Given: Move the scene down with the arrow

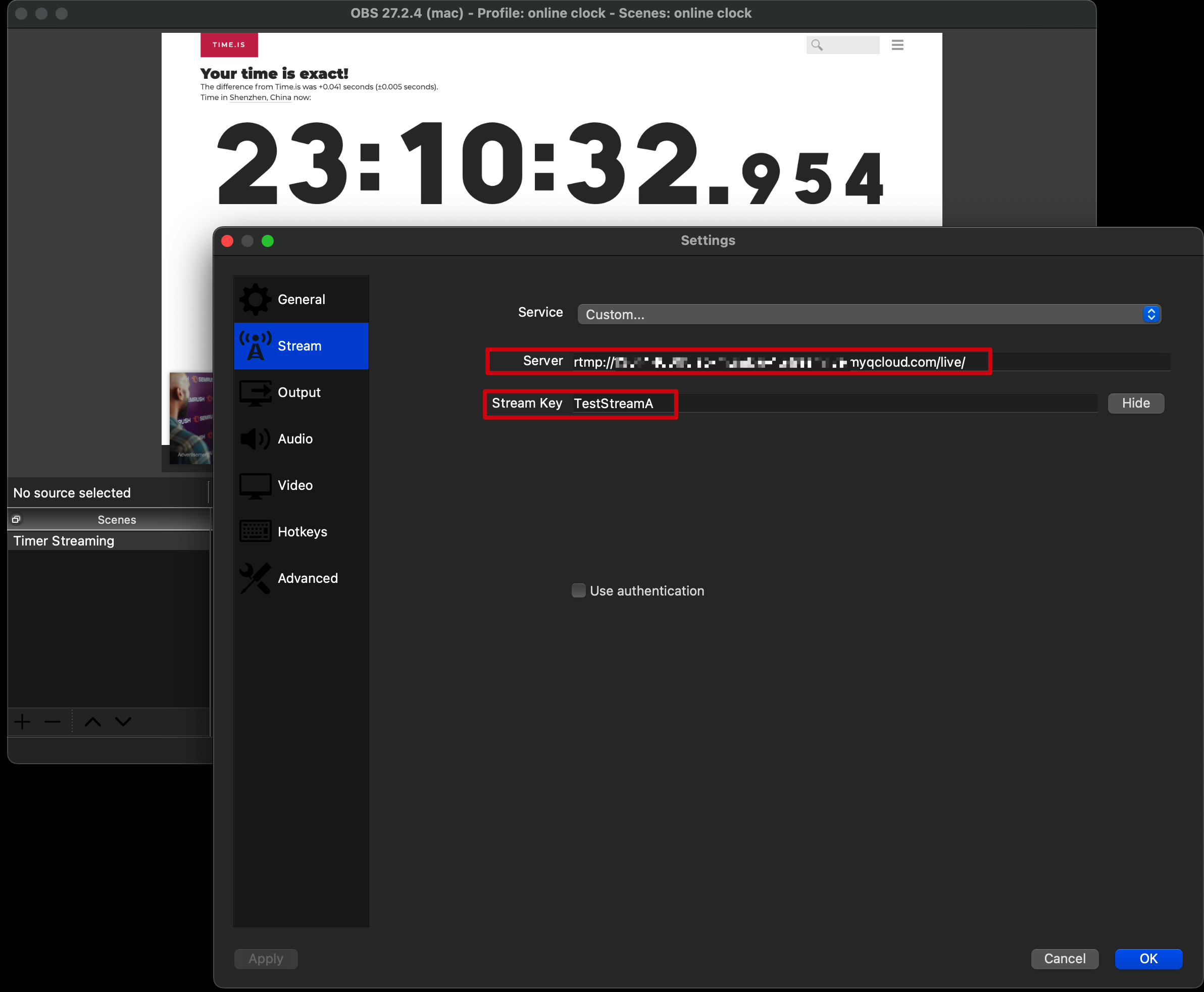Looking at the screenshot, I should (123, 722).
